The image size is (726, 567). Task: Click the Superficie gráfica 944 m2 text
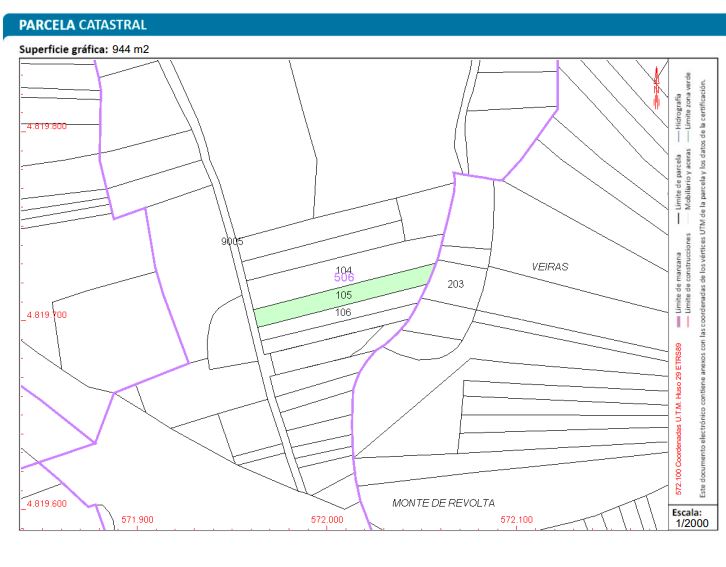pos(84,49)
